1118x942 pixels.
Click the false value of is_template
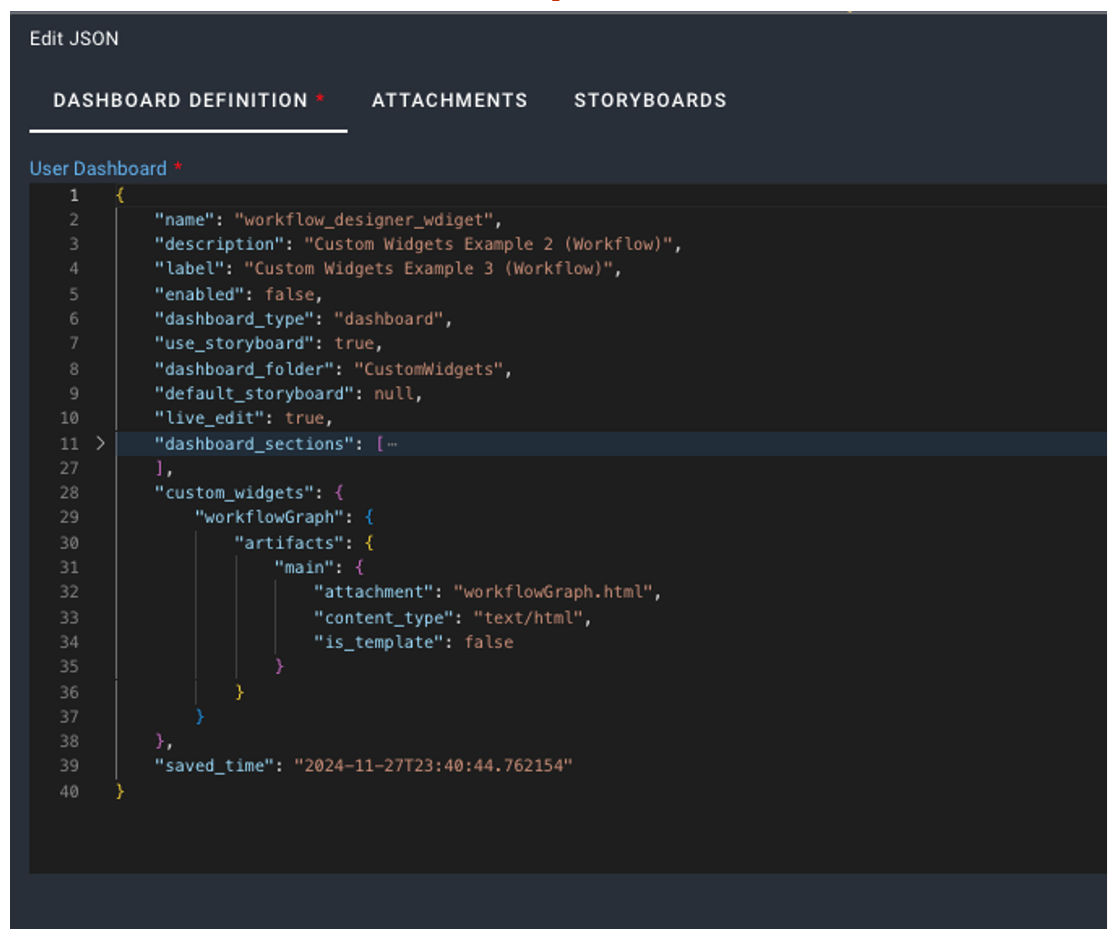click(488, 642)
